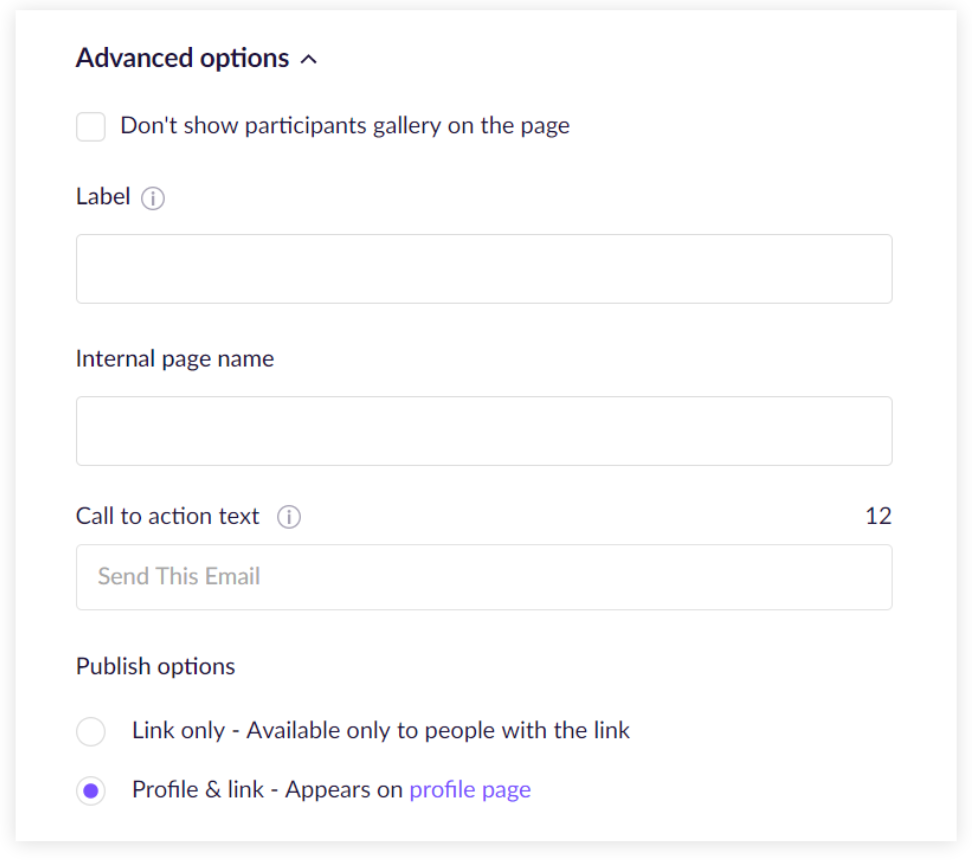
Task: Click the Label field caption text
Action: (103, 197)
